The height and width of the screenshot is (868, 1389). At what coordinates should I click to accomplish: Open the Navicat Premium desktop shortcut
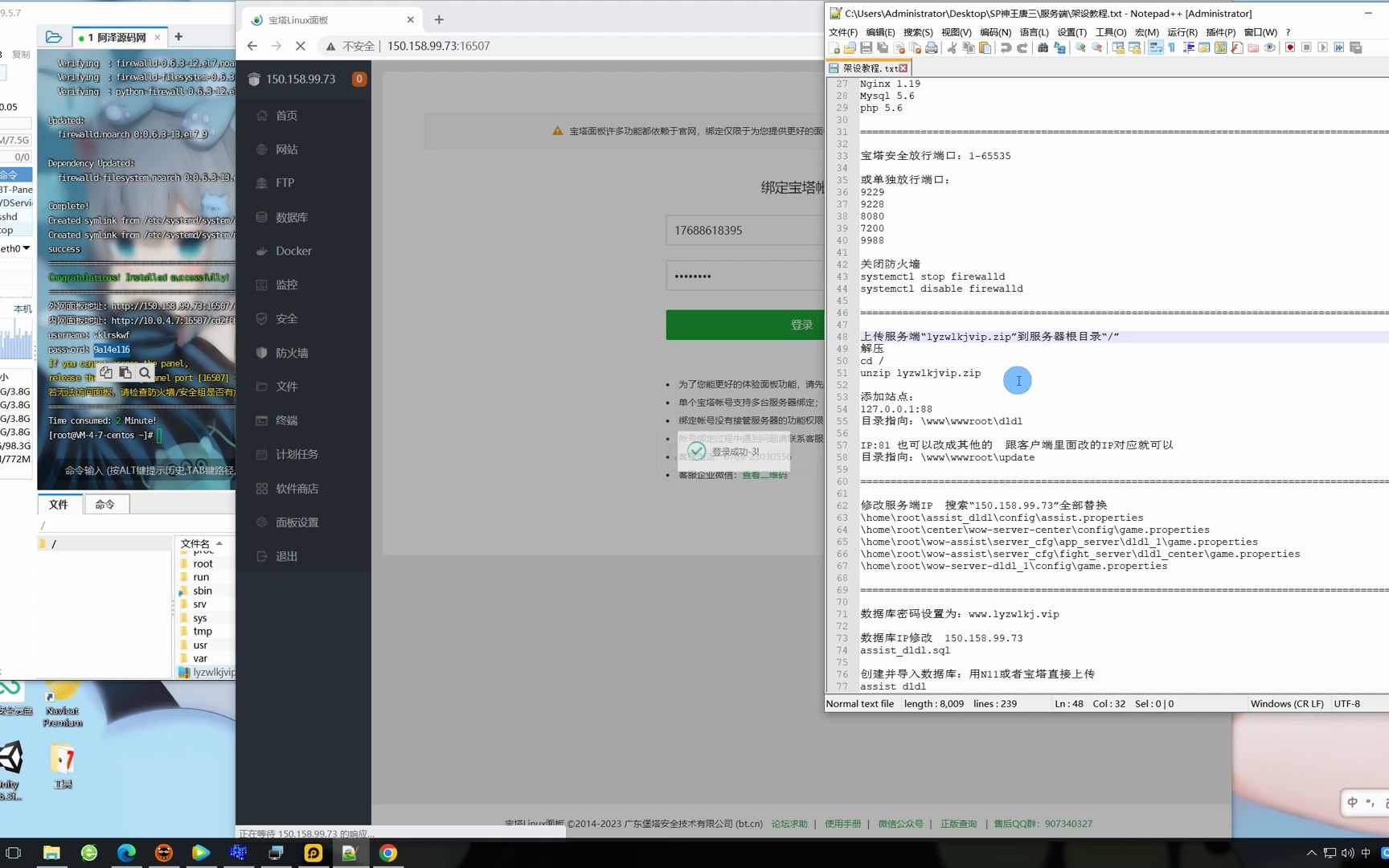click(63, 704)
